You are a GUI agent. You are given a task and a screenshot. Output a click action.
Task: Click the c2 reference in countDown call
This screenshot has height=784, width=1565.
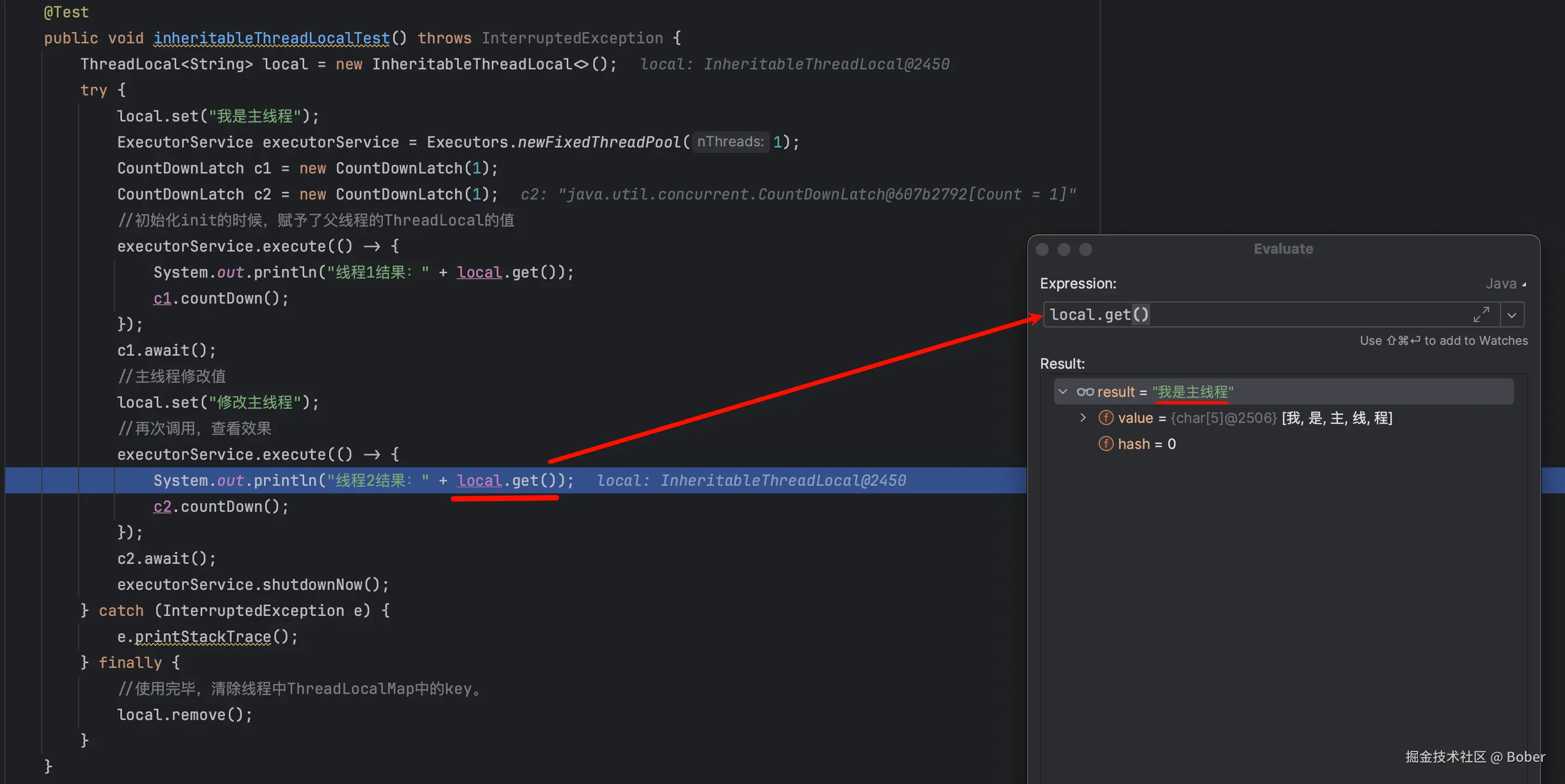[x=162, y=506]
